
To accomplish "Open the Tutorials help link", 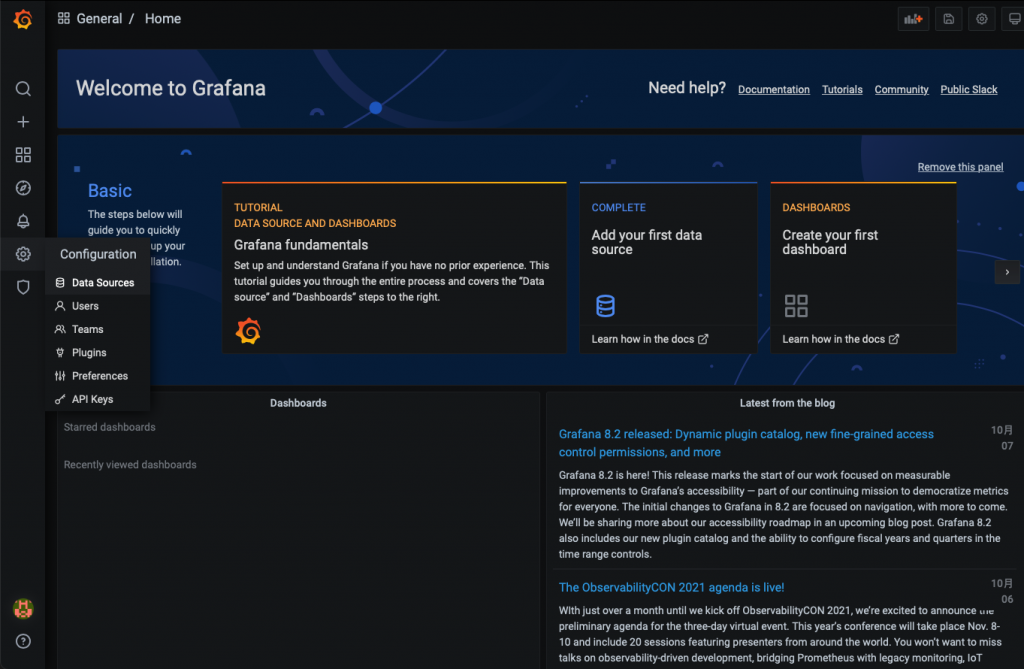I will pyautogui.click(x=842, y=90).
